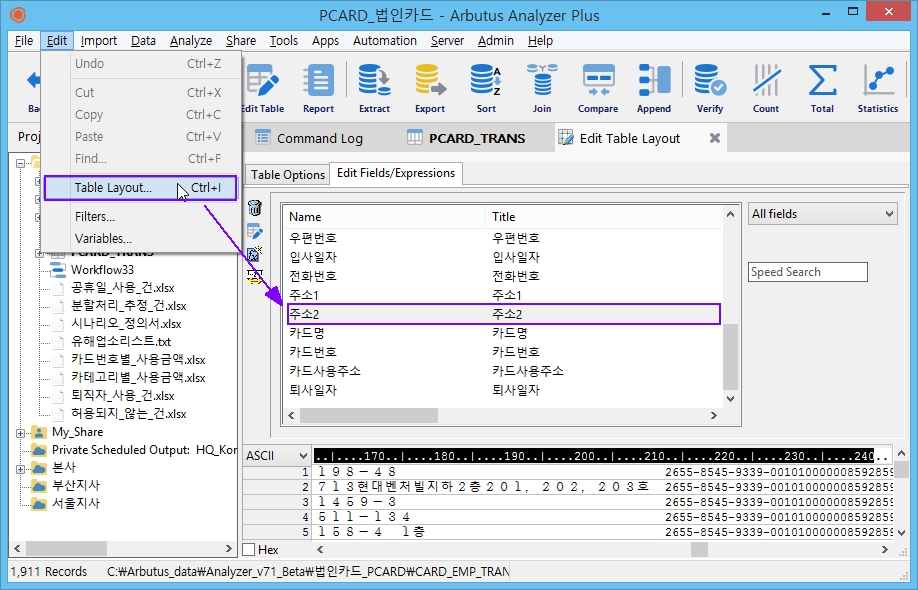
Task: Click the define data field icon below fx
Action: click(x=255, y=276)
